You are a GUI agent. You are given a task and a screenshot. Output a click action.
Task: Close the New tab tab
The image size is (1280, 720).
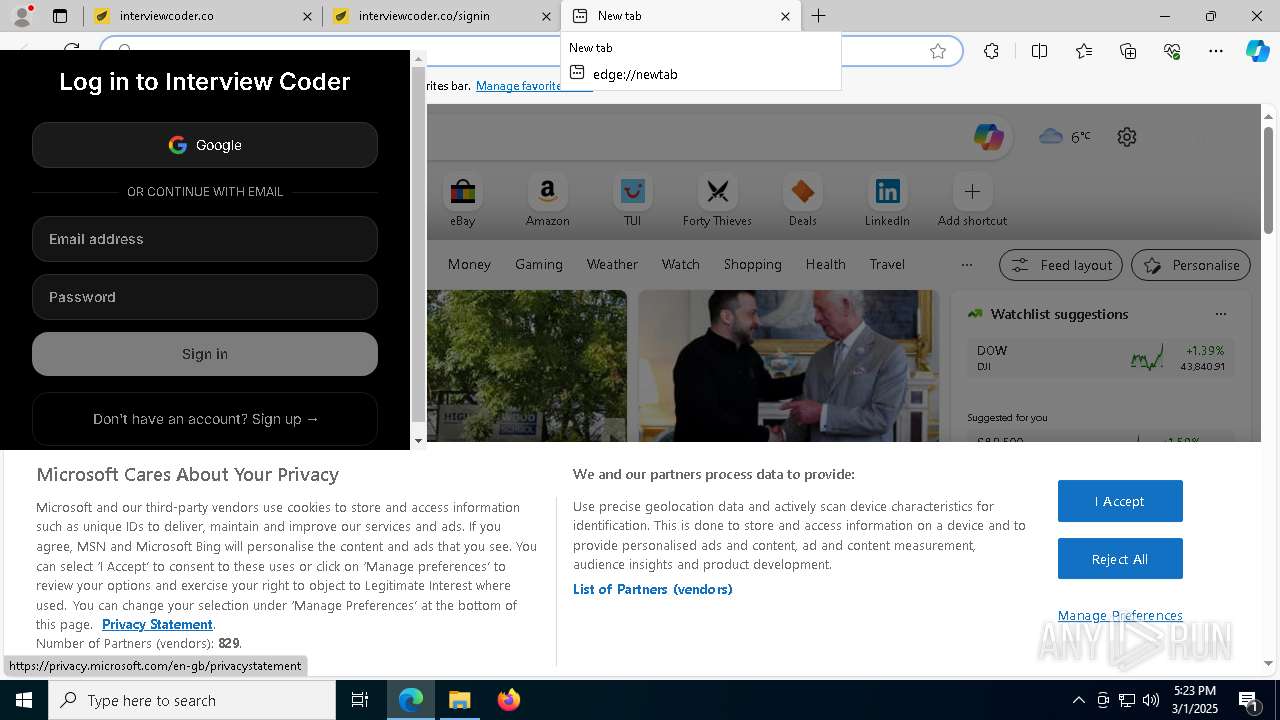[x=785, y=16]
